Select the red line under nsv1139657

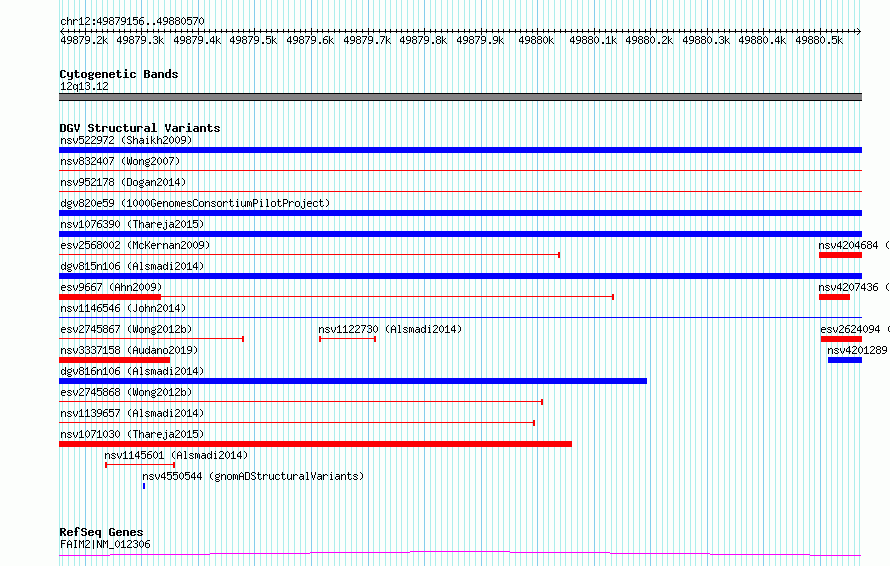[297, 423]
